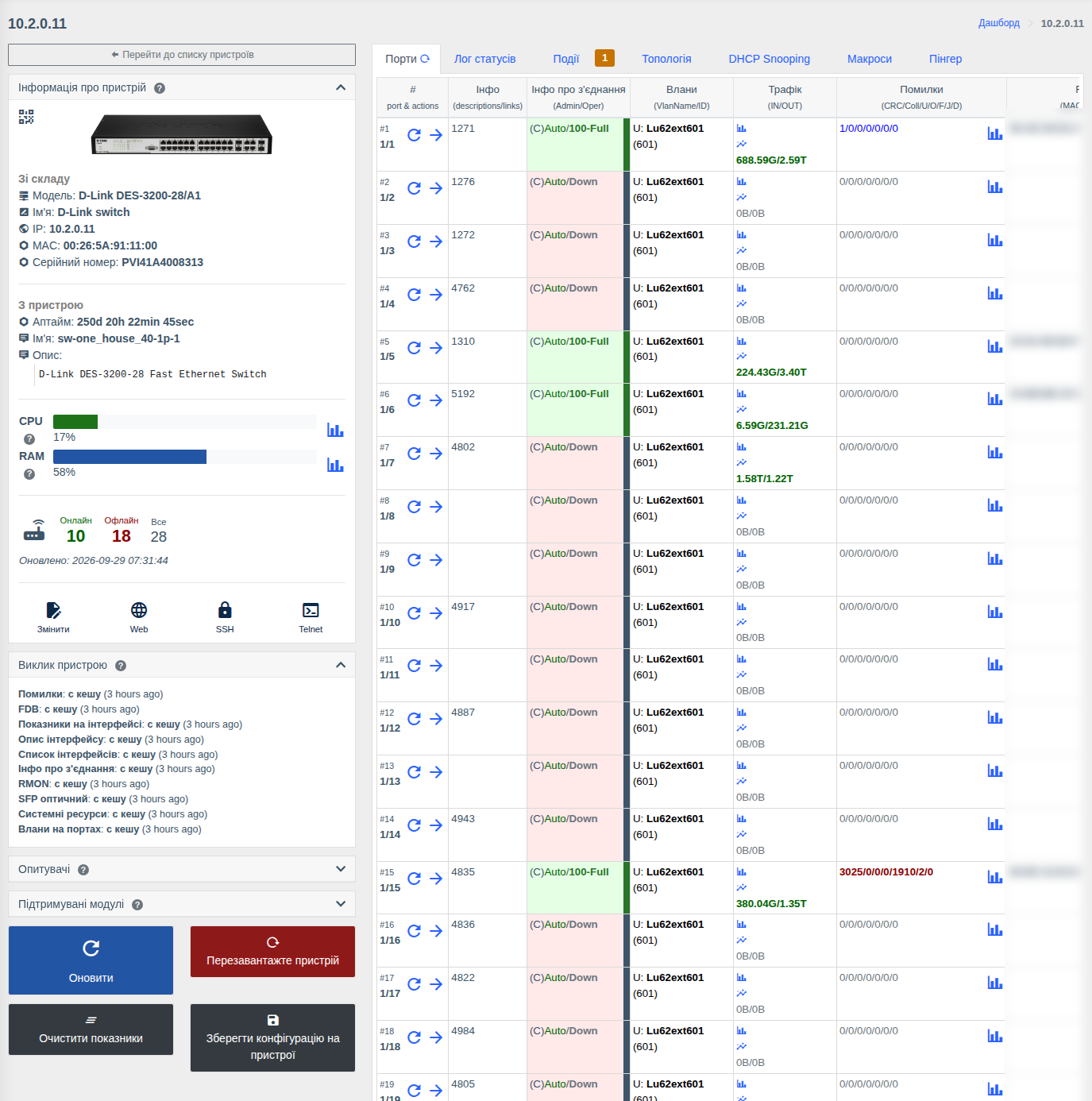Click the help icon next to Виклик пристрою
1092x1101 pixels.
click(121, 666)
